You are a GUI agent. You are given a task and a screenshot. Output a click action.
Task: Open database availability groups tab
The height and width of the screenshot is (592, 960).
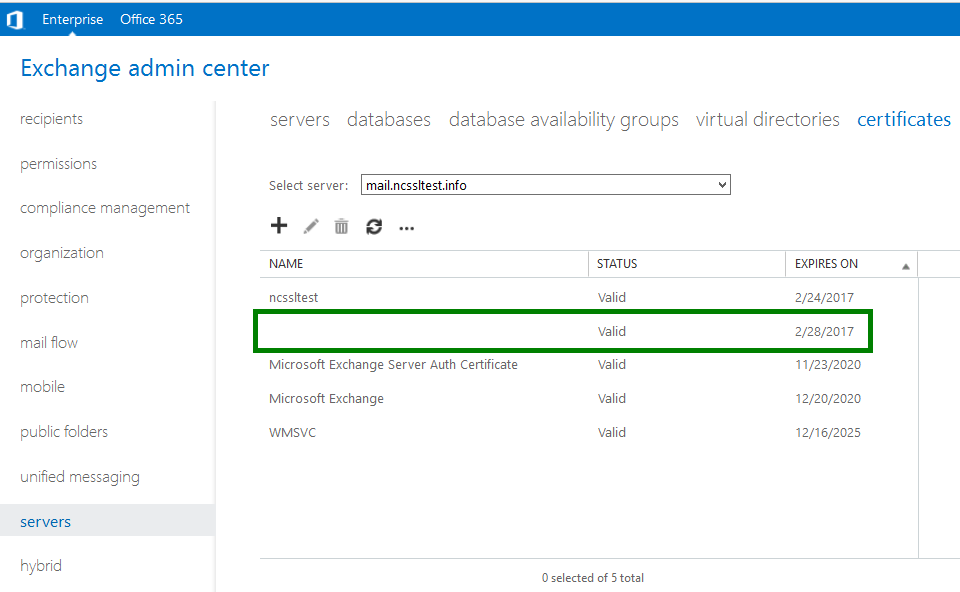(x=564, y=120)
